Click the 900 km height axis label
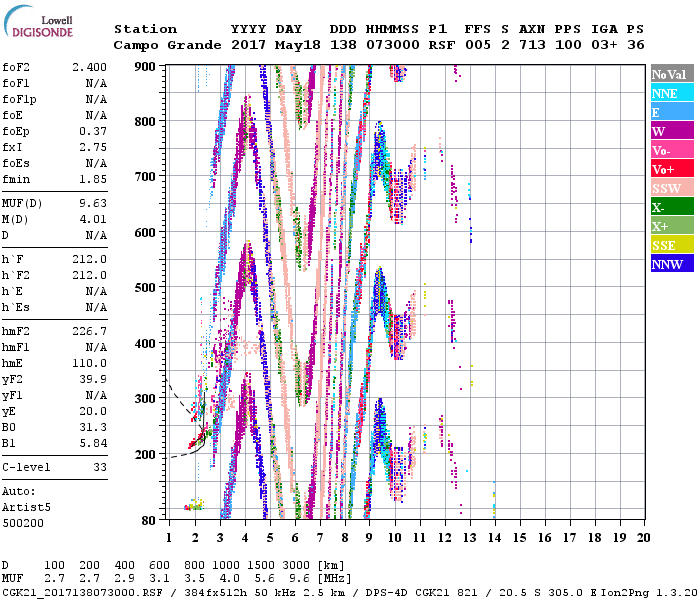The width and height of the screenshot is (700, 600). [x=148, y=66]
